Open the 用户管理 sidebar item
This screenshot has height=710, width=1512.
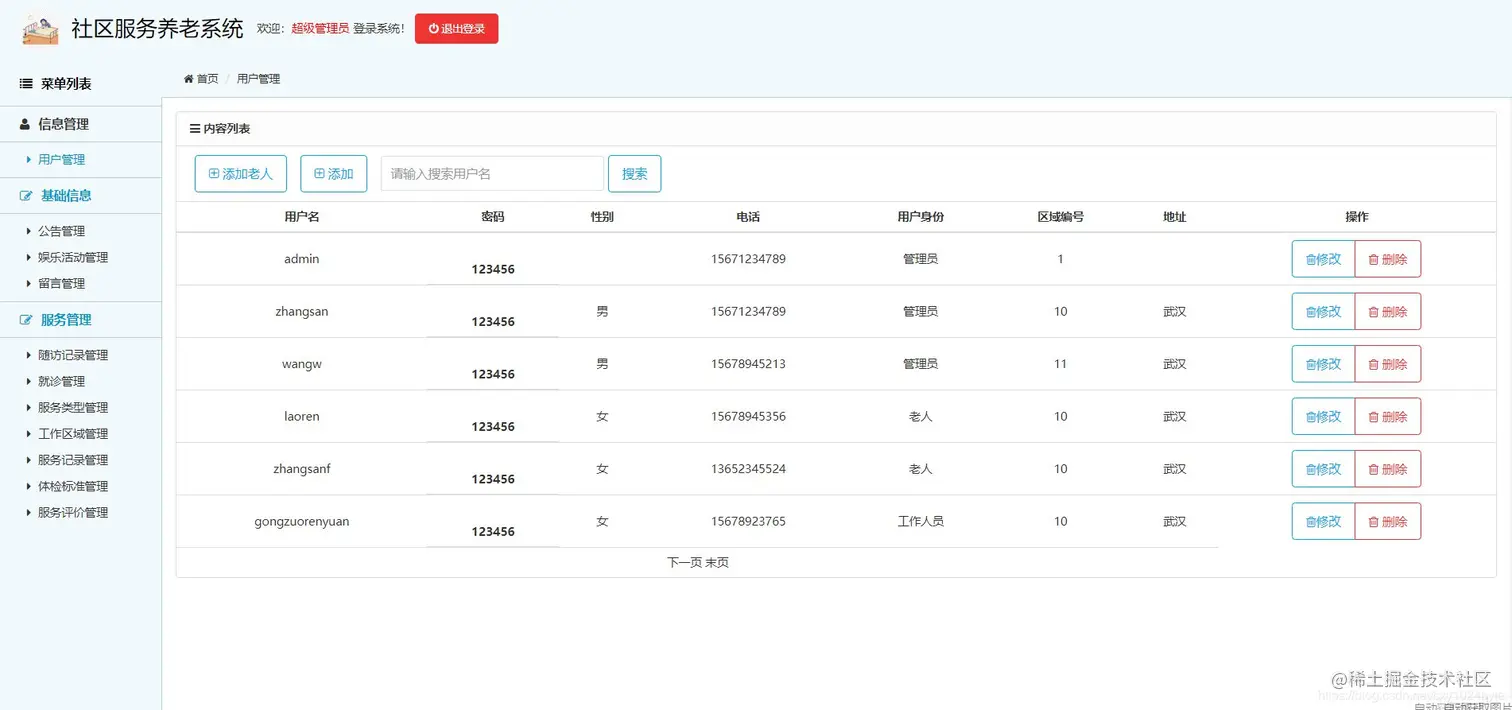(61, 159)
